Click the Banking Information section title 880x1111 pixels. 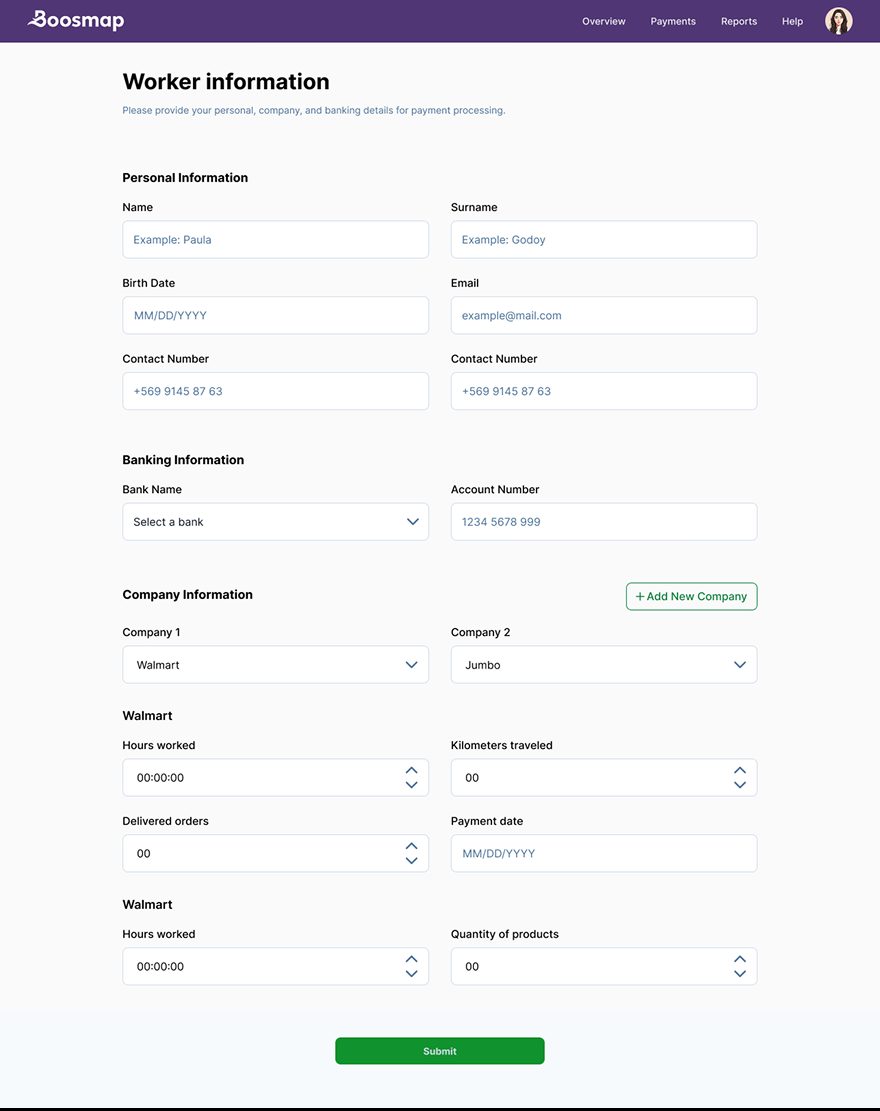coord(183,460)
